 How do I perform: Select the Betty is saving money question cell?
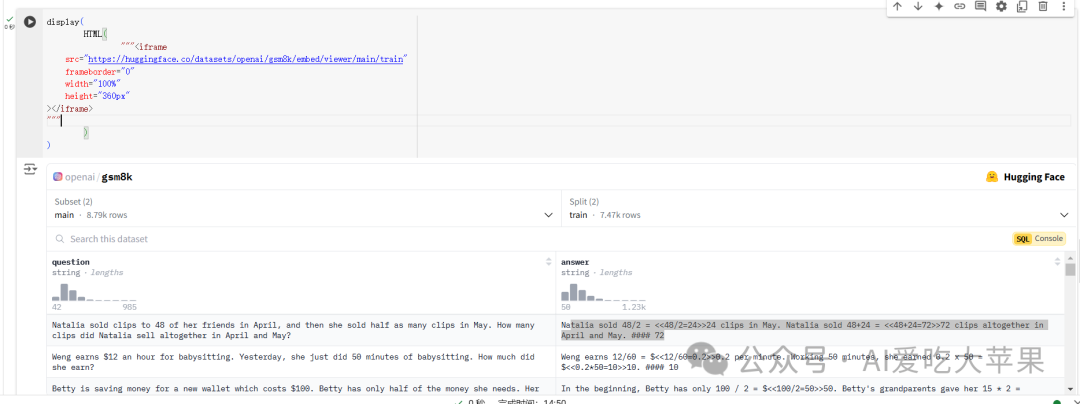pyautogui.click(x=301, y=386)
